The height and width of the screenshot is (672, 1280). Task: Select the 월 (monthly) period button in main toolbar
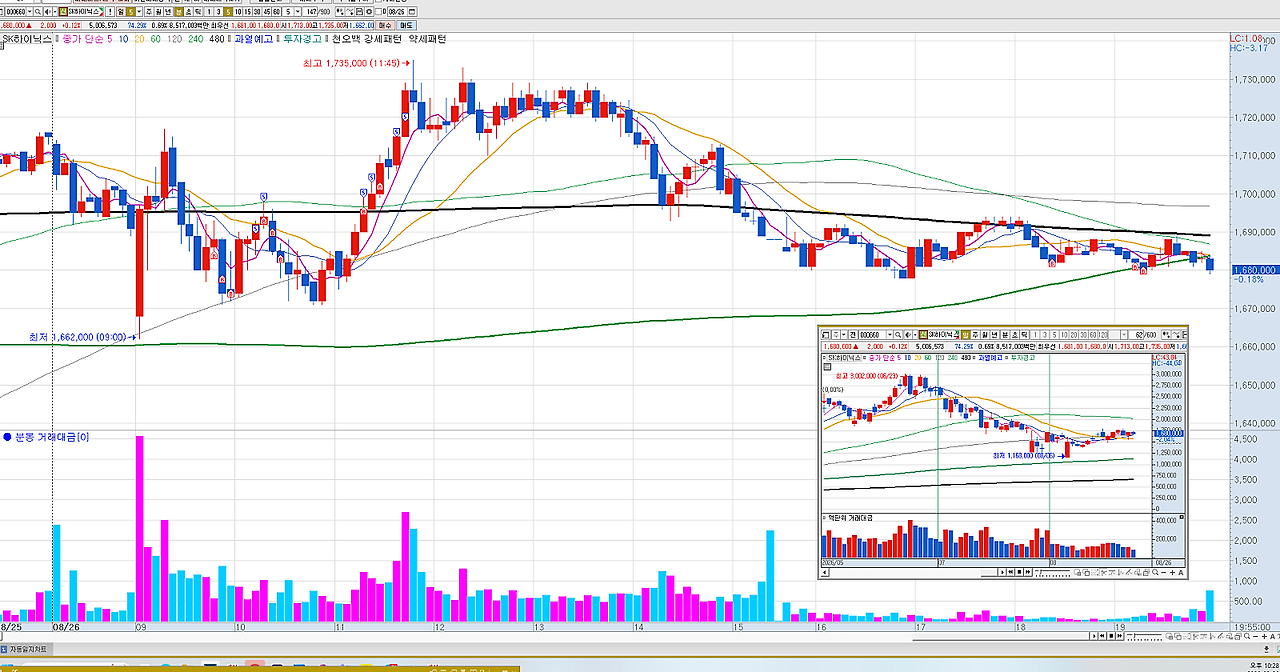158,12
